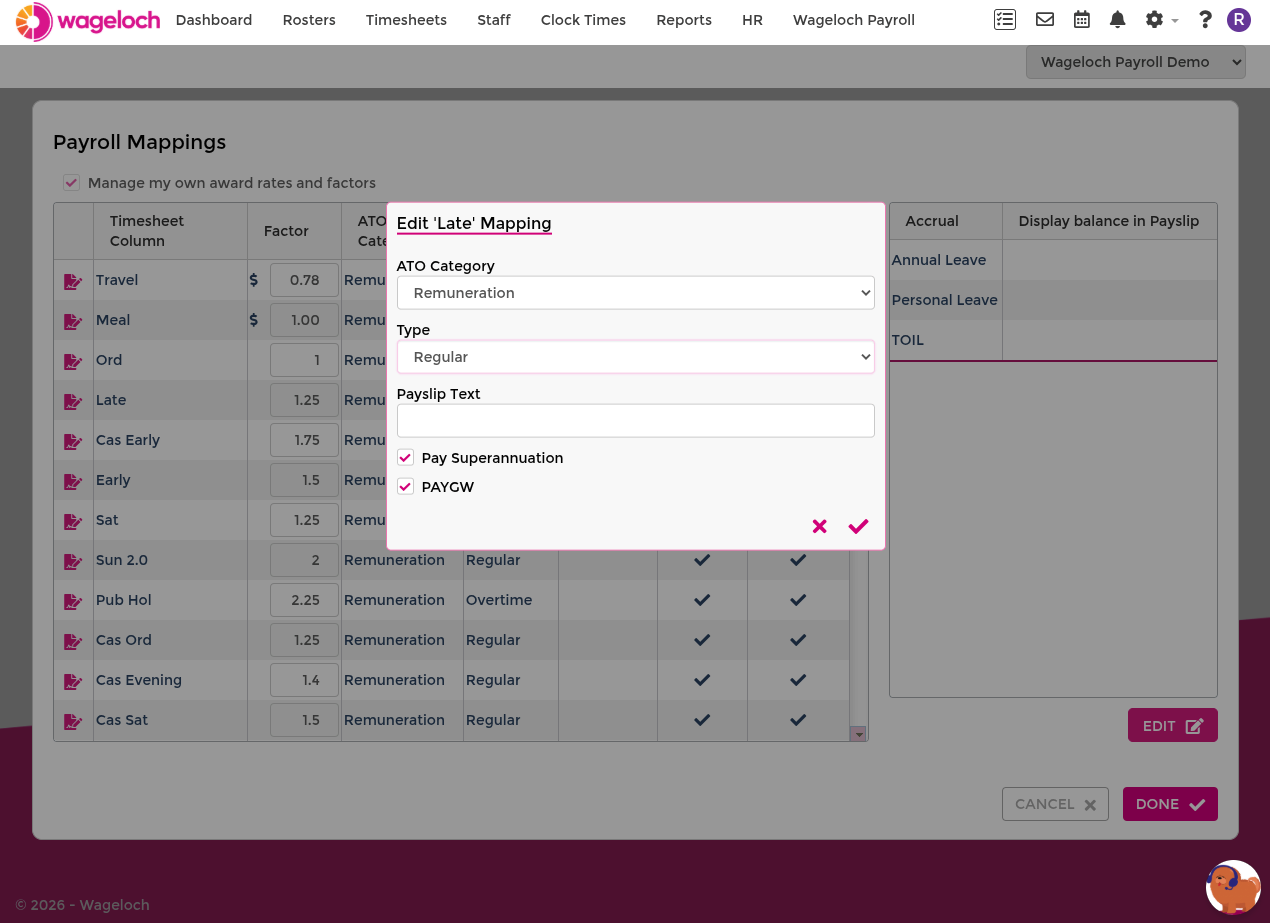
Task: Open the mail envelope icon
Action: [1045, 20]
